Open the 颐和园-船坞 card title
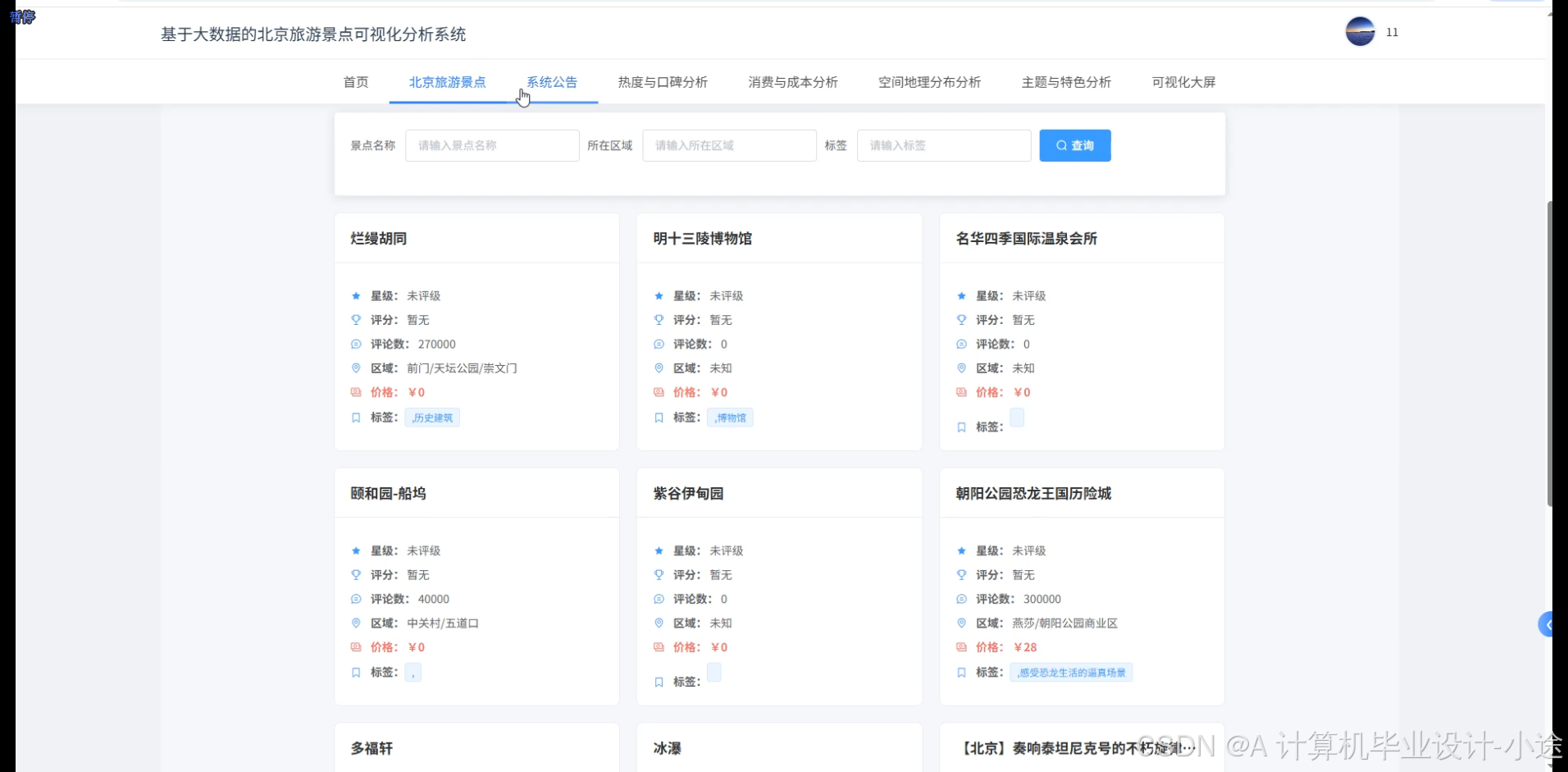The image size is (1568, 772). click(x=388, y=494)
